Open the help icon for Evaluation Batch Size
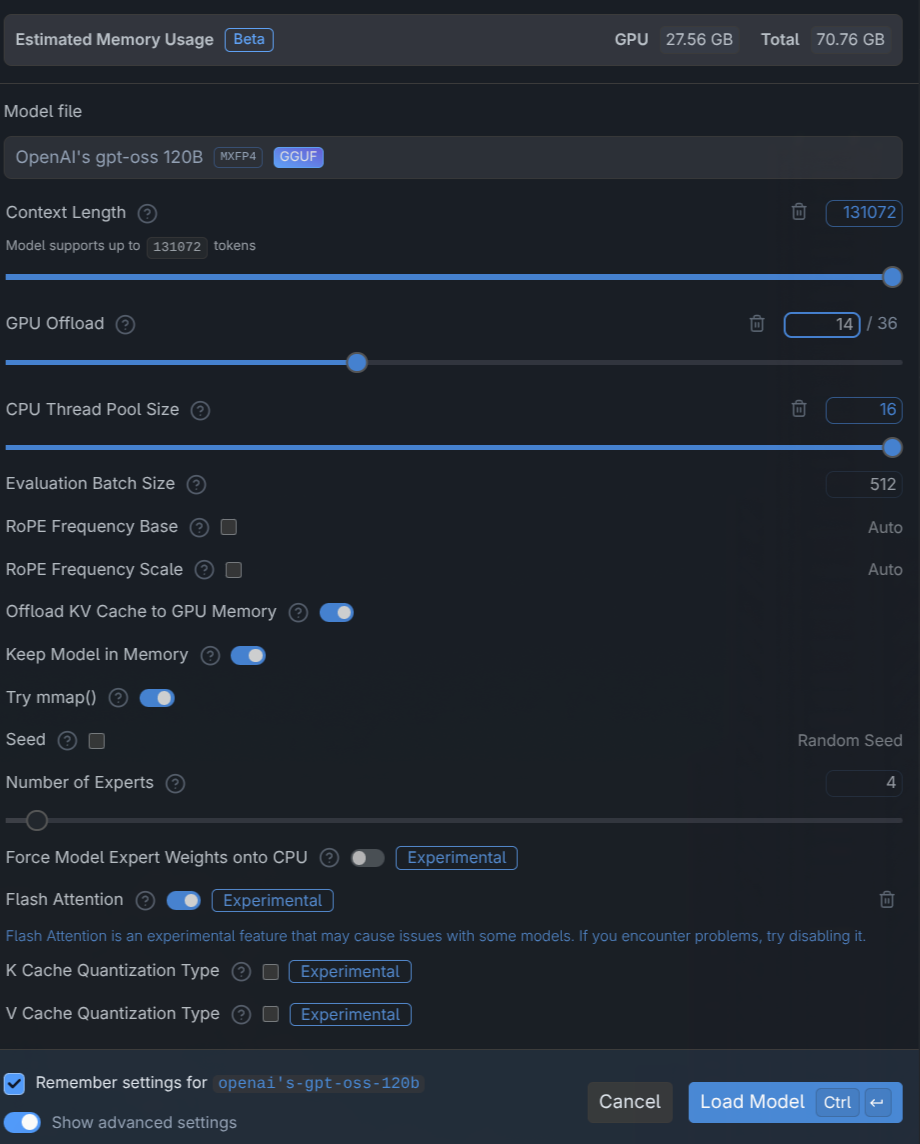This screenshot has height=1144, width=920. pos(196,484)
